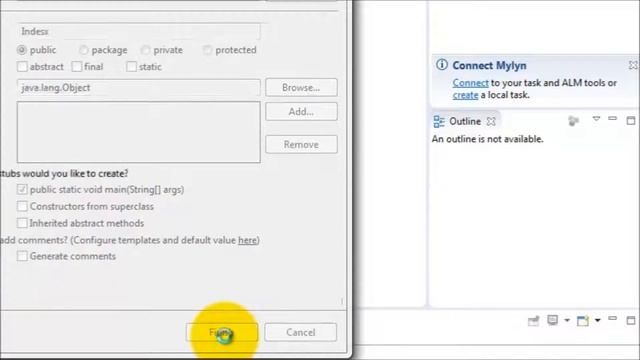The height and width of the screenshot is (360, 640).
Task: Click the Connect link in Mylyn panel
Action: [470, 83]
